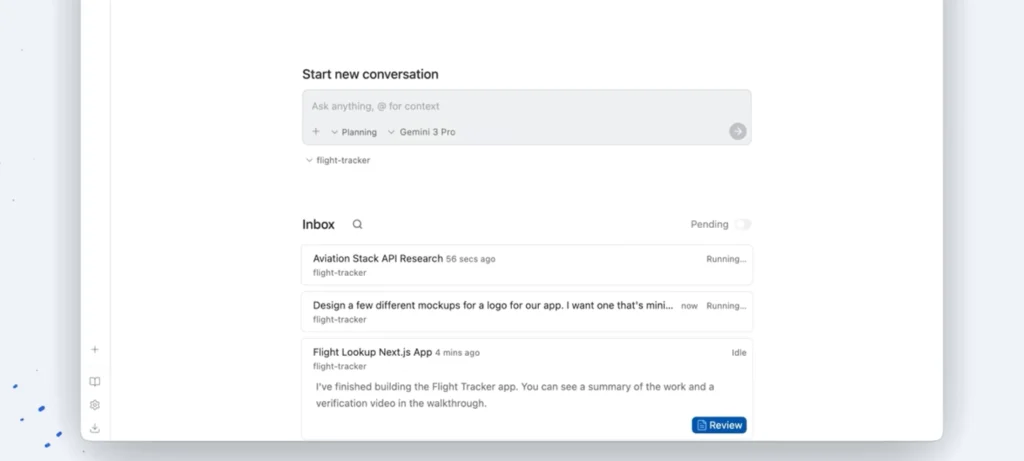Image resolution: width=1024 pixels, height=461 pixels.
Task: Click the plus icon in the left sidebar
Action: coord(95,350)
